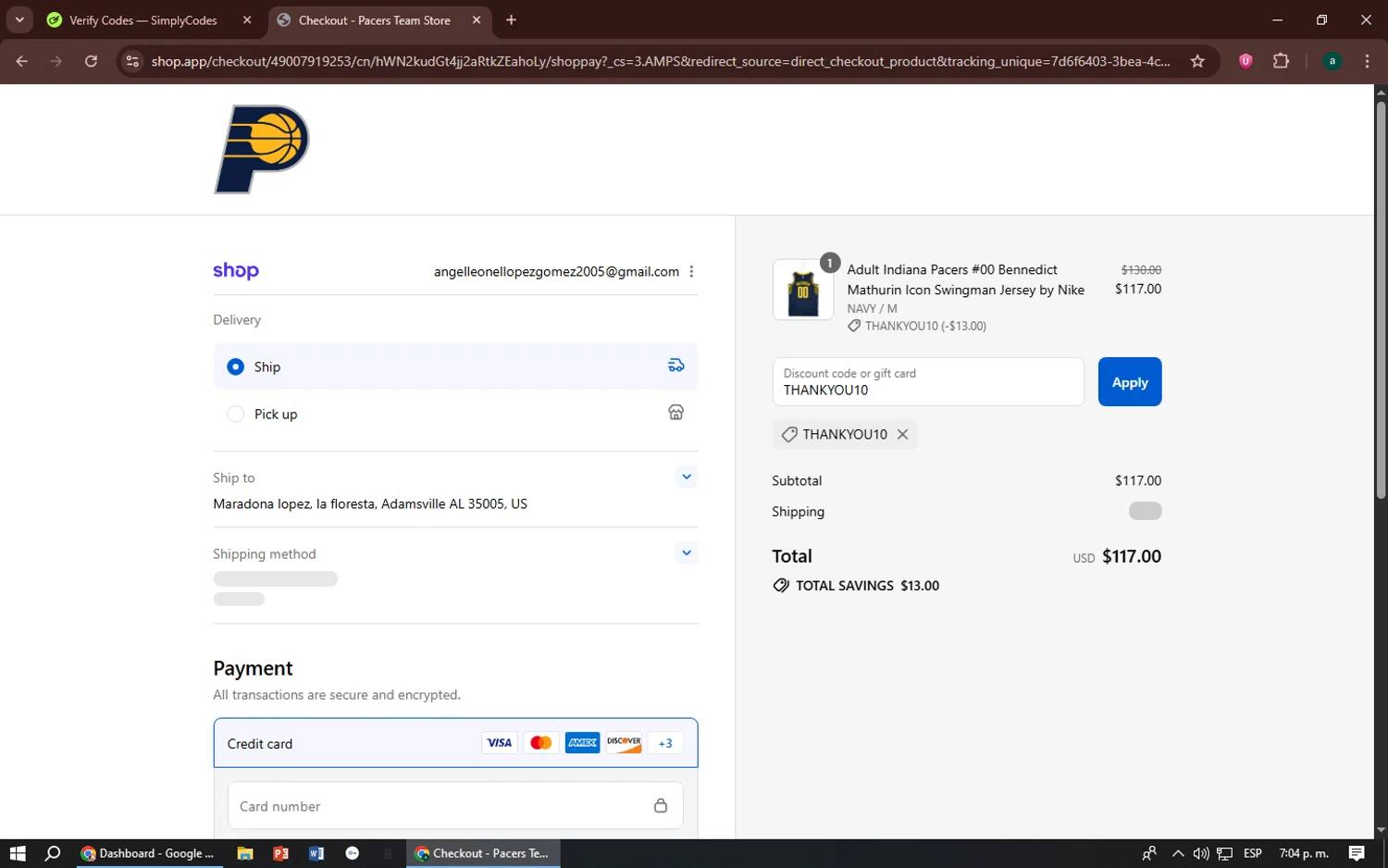Screen dimensions: 1388x868
Task: Go back to the previous page
Action: (21, 61)
